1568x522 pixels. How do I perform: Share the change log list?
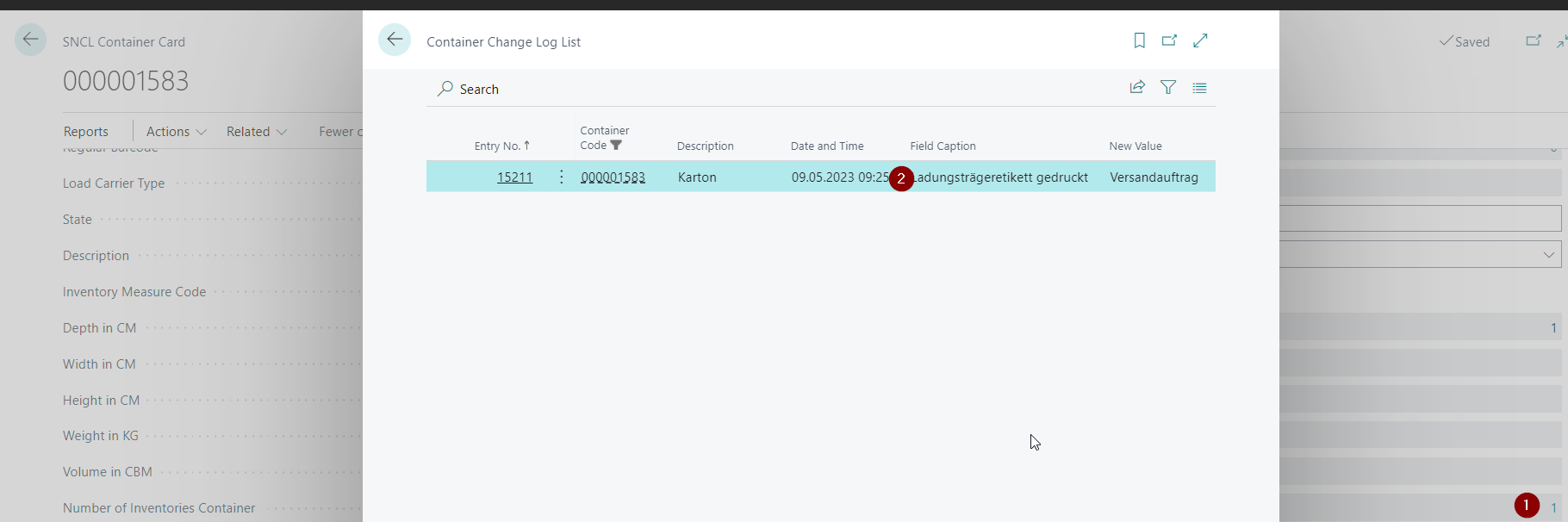pos(1137,87)
